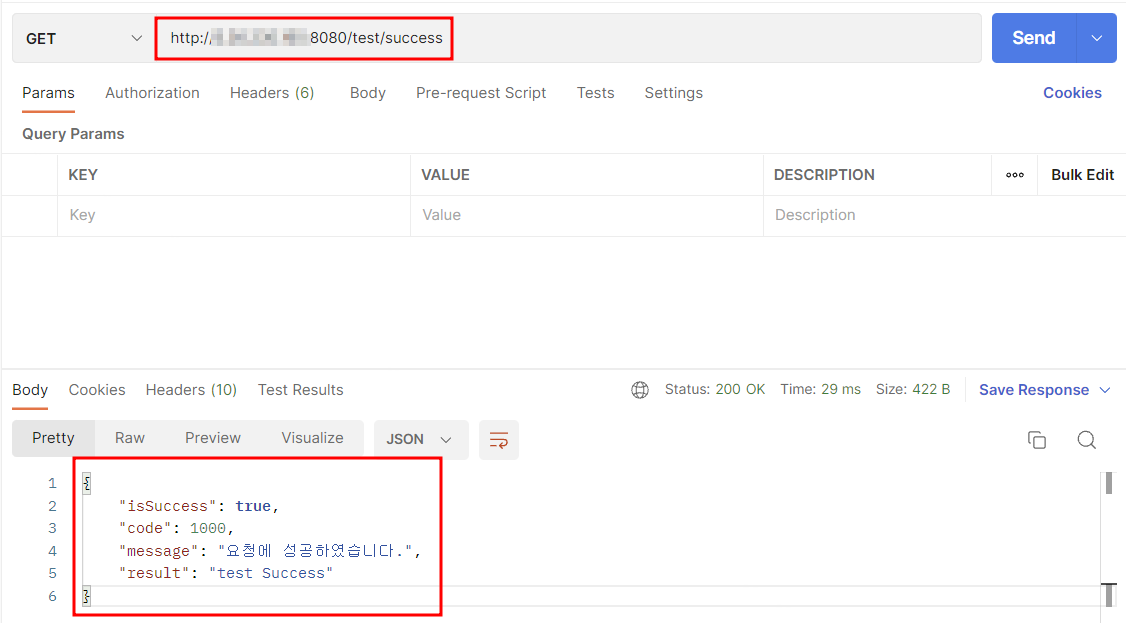Select the response Body tab
1126x623 pixels.
30,390
